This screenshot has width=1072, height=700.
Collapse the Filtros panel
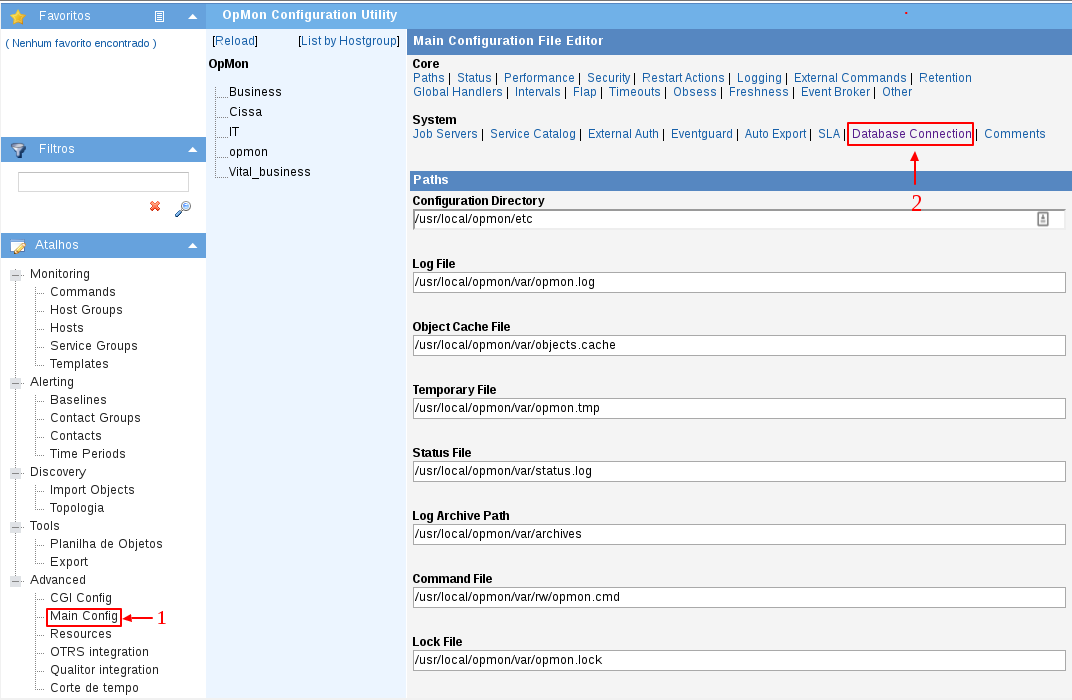point(192,149)
